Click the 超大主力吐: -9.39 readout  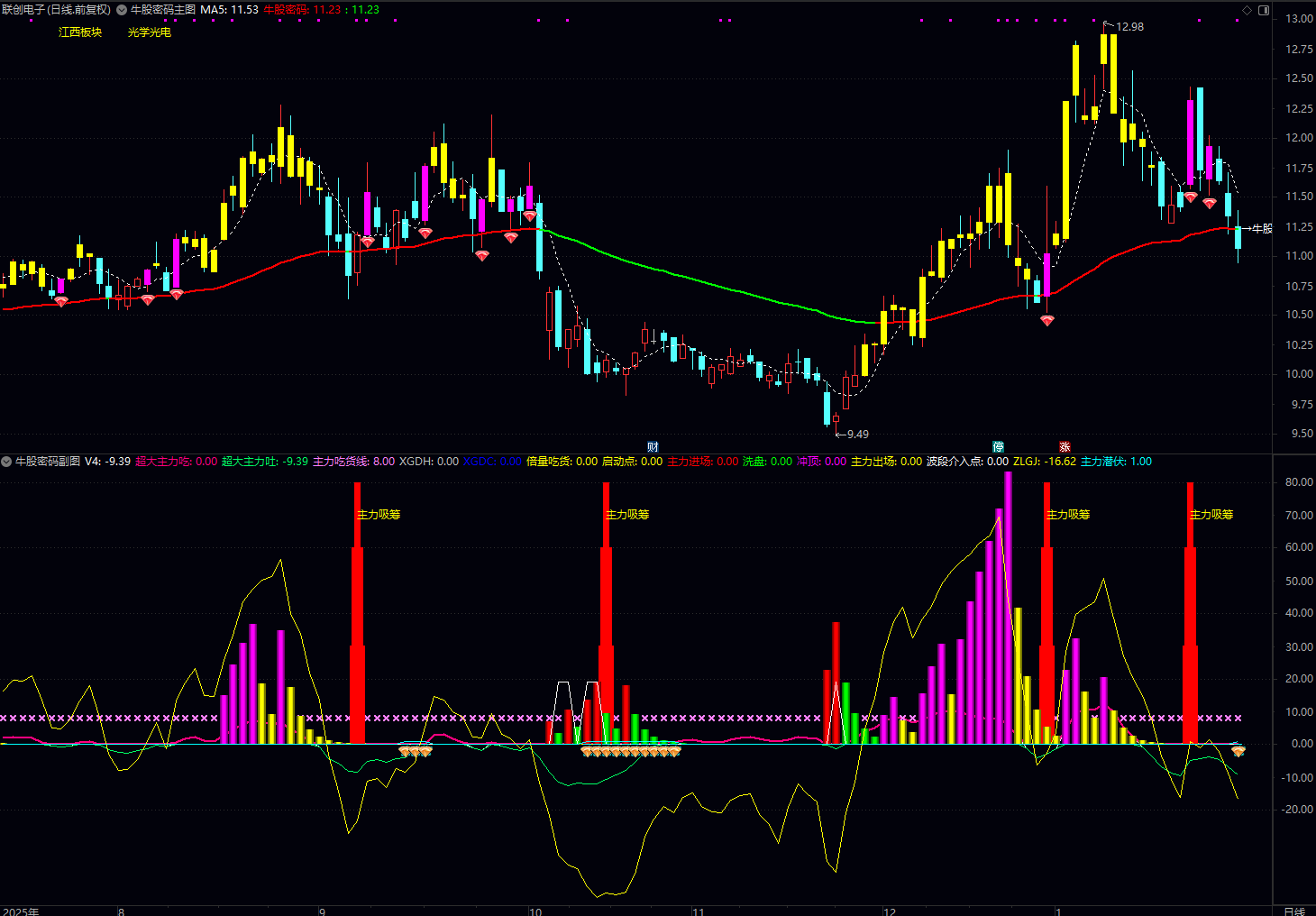tap(265, 462)
